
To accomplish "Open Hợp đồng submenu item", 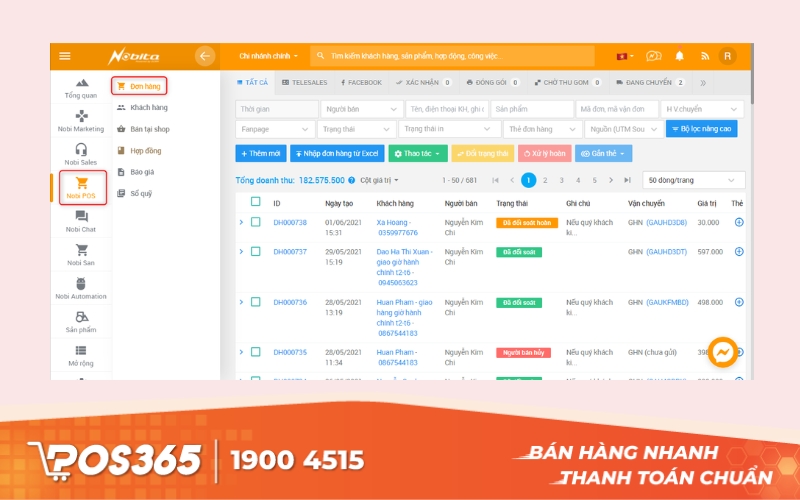I will [139, 151].
